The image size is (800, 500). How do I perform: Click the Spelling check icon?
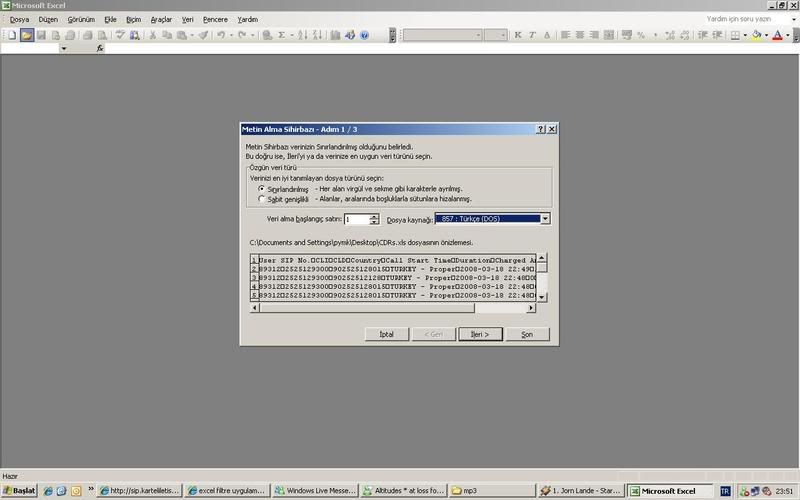tap(120, 35)
